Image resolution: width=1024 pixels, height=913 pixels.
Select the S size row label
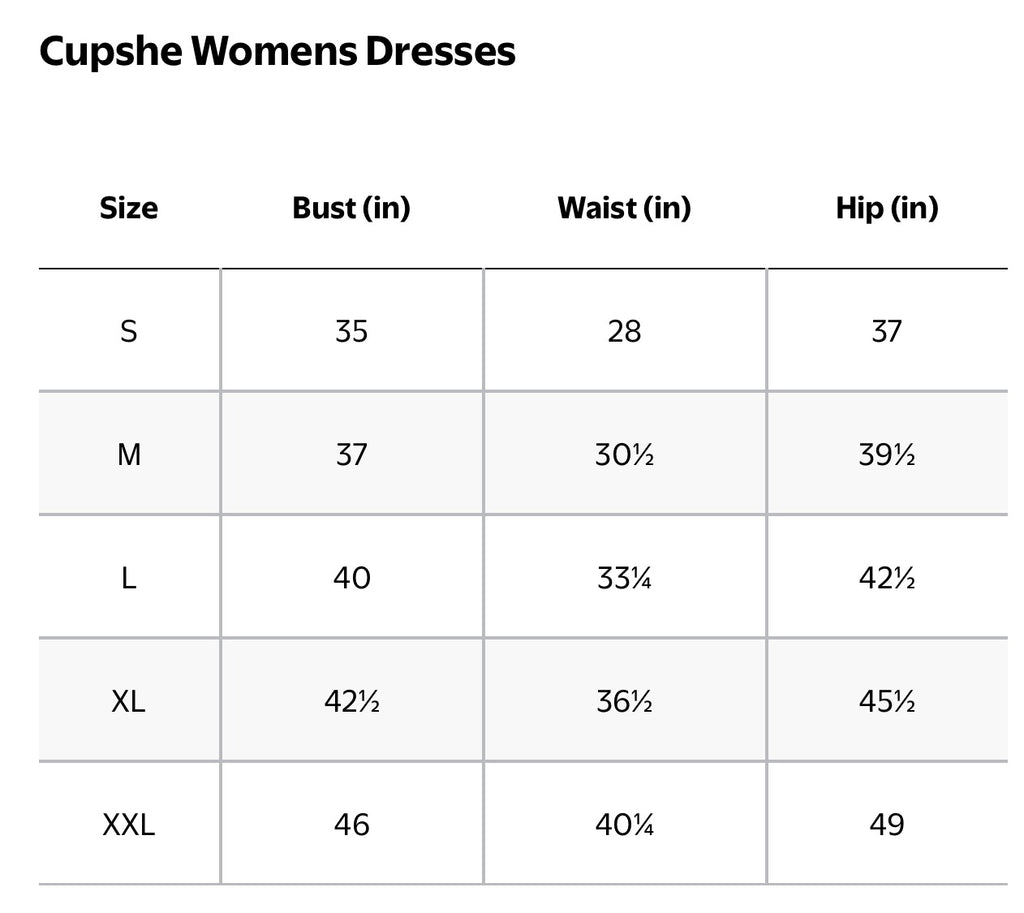129,331
